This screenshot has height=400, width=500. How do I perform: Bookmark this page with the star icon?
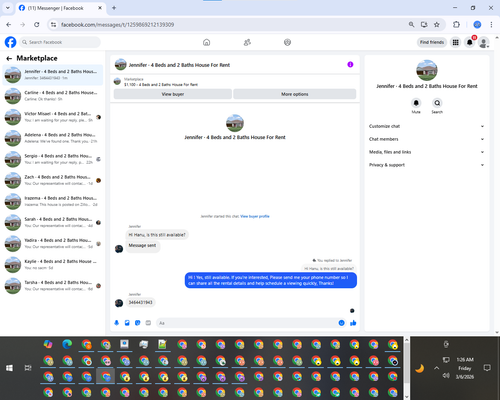pyautogui.click(x=437, y=25)
